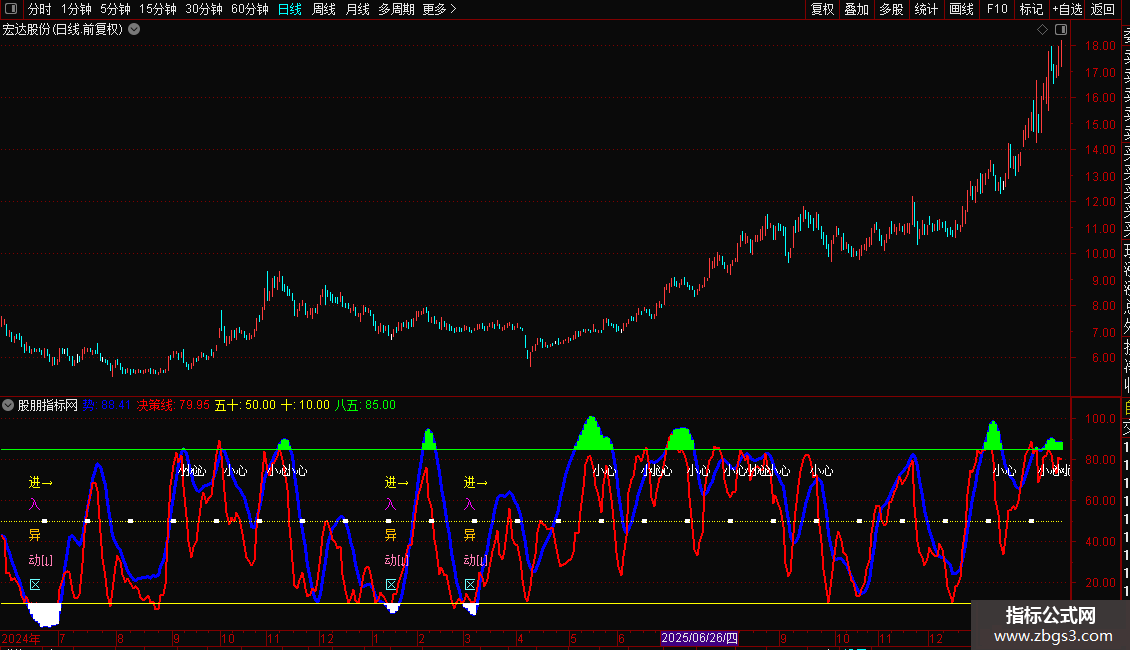Screen dimensions: 1130x650
Task: Switch to the 分时 intraday view
Action: click(39, 9)
